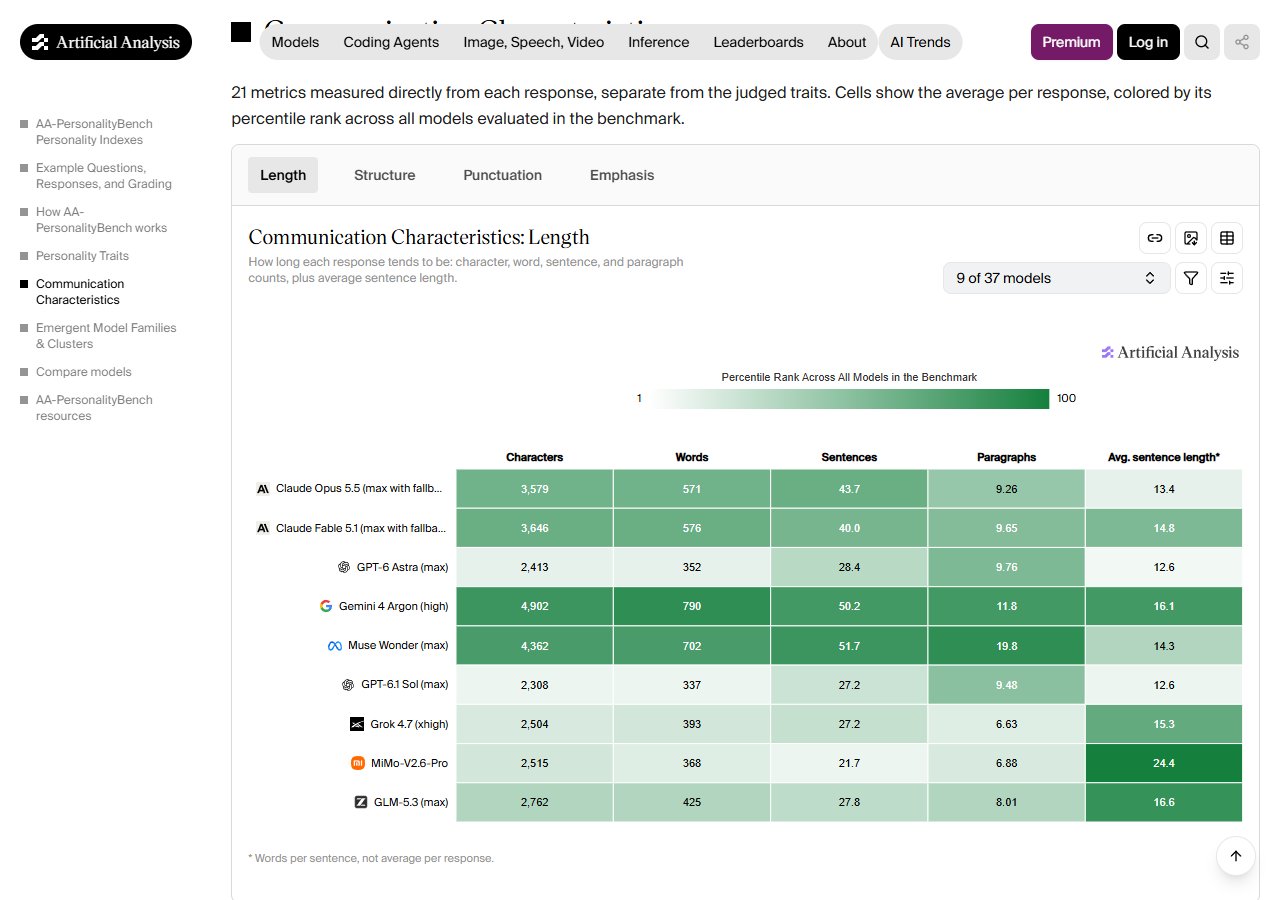Open the site search icon

[1202, 42]
